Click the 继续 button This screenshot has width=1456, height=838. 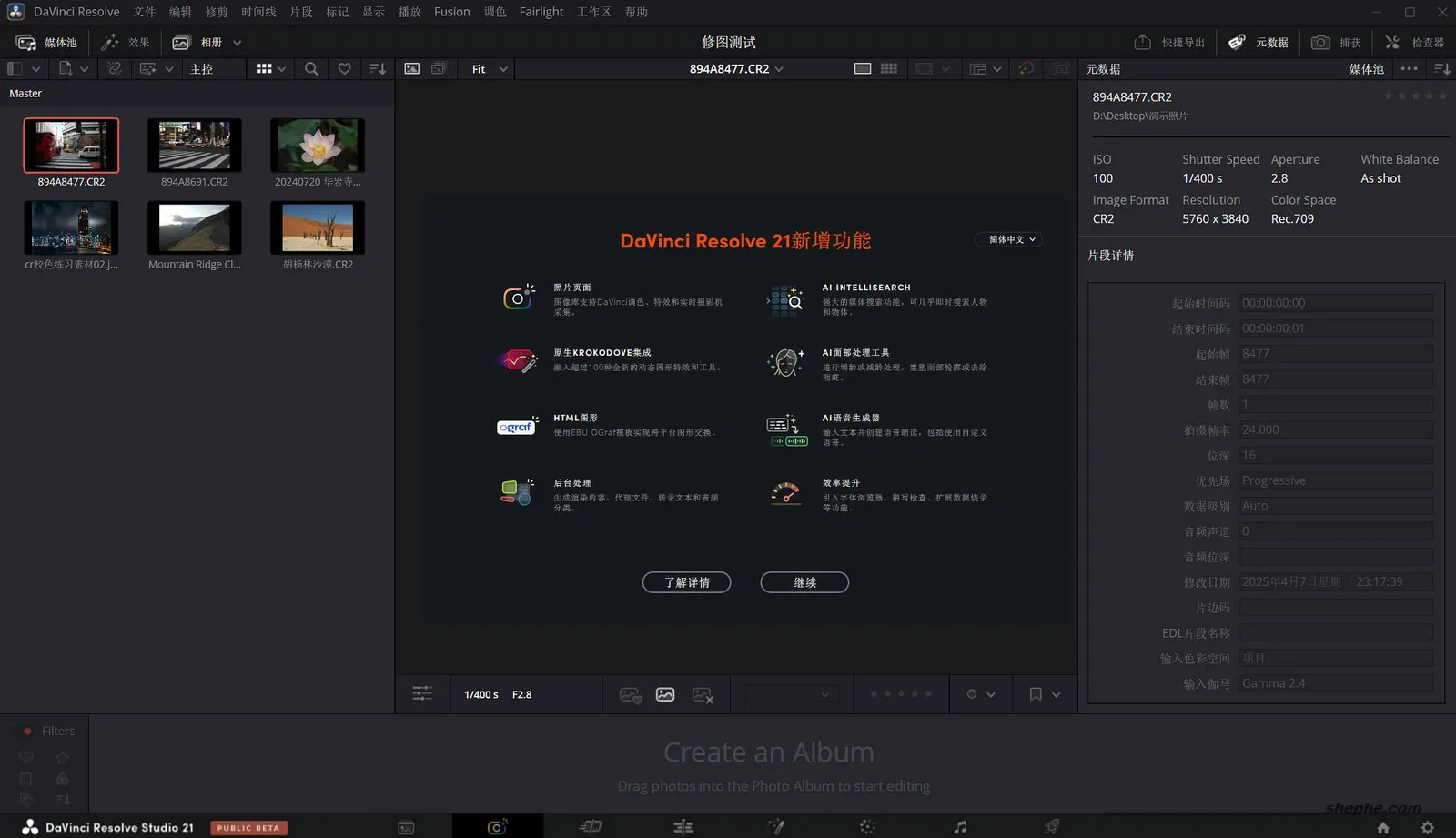804,582
